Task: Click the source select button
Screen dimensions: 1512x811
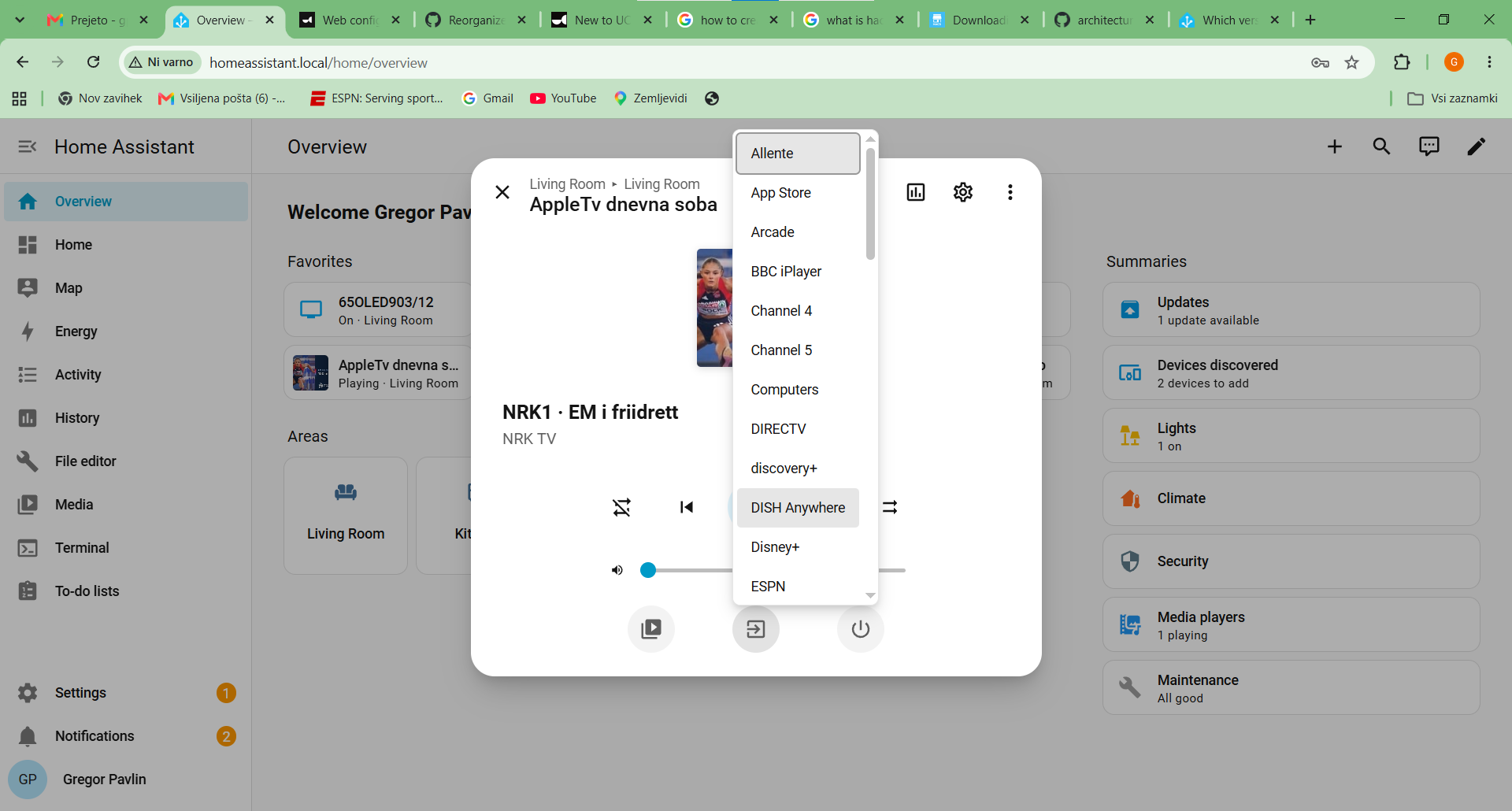Action: pos(756,629)
